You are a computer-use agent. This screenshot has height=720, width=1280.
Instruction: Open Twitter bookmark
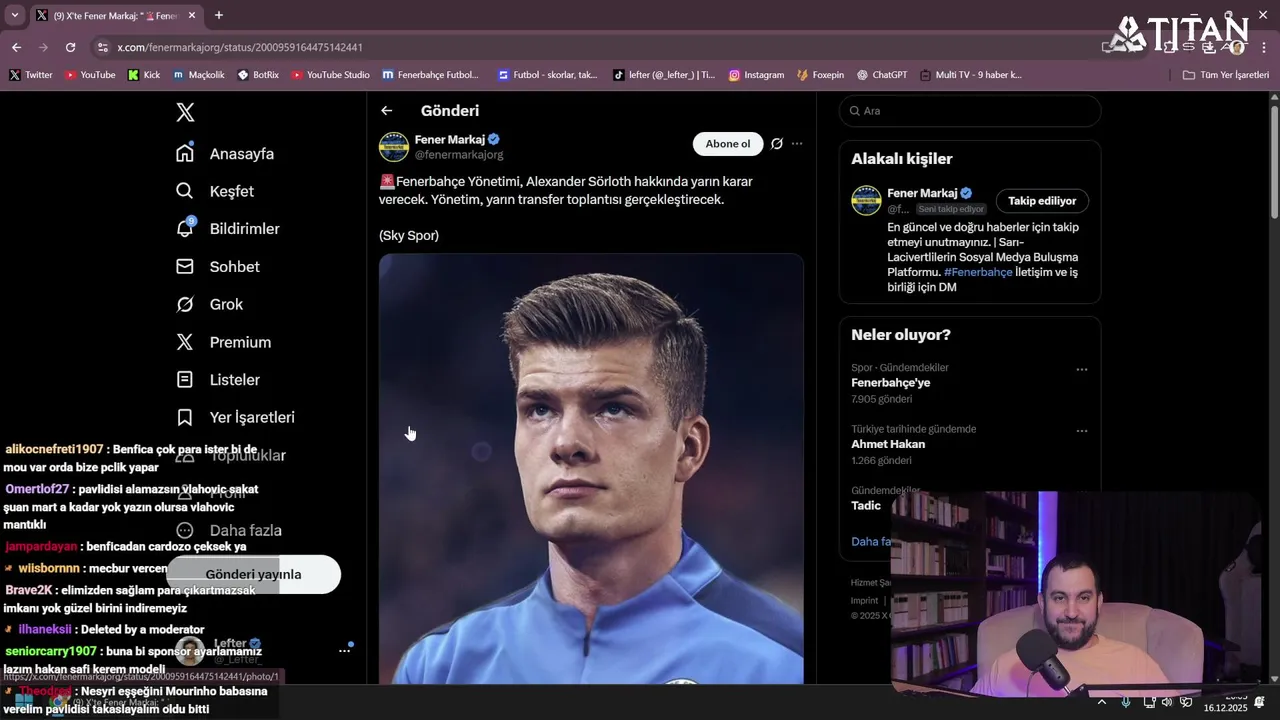click(31, 75)
